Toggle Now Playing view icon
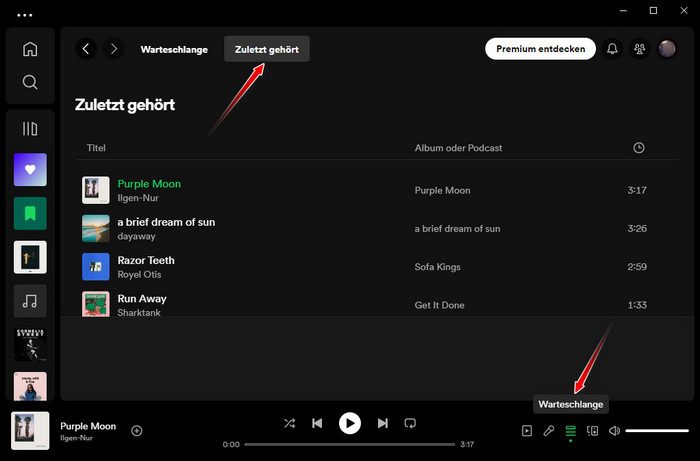This screenshot has width=700, height=461. click(527, 431)
